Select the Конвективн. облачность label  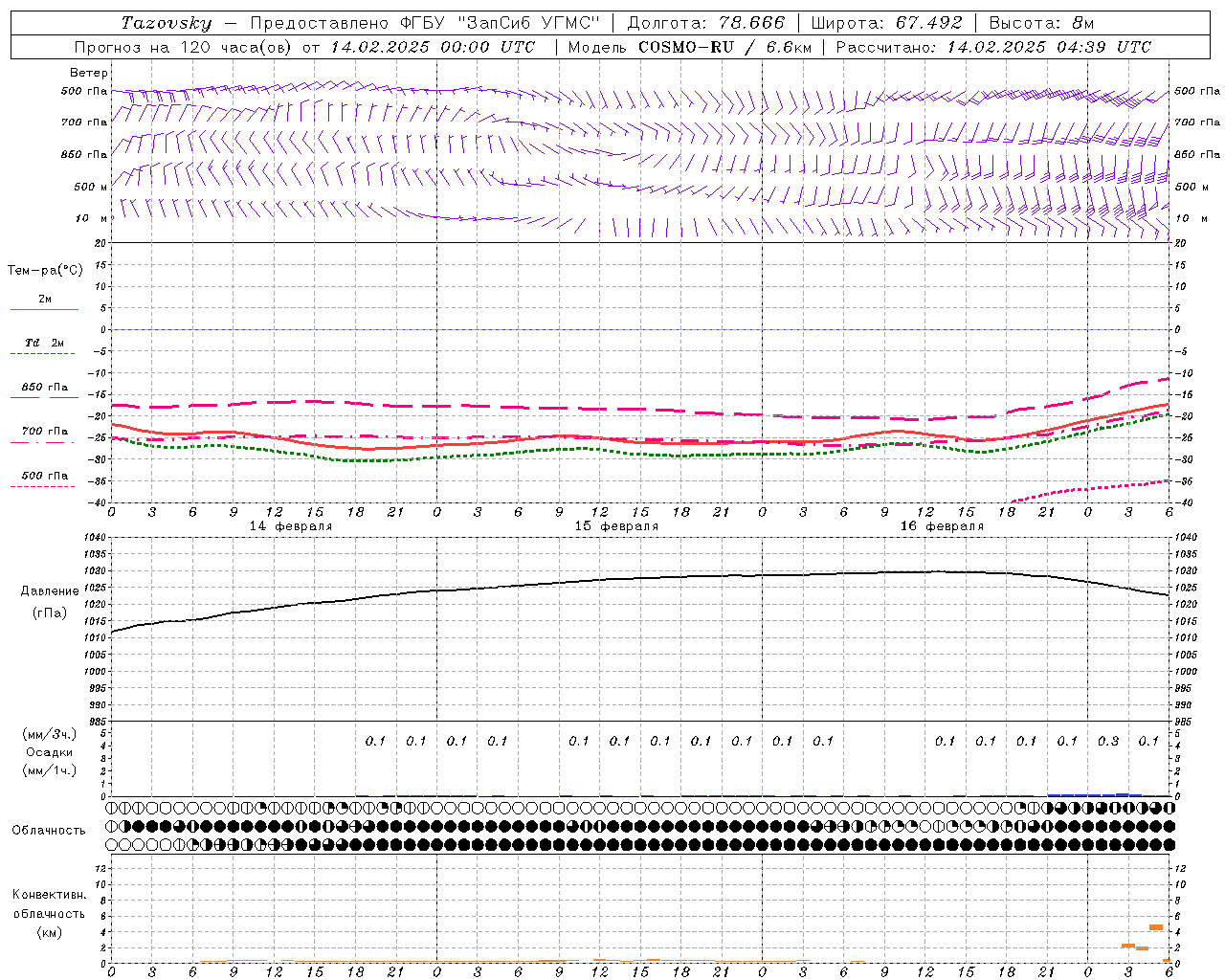click(49, 903)
